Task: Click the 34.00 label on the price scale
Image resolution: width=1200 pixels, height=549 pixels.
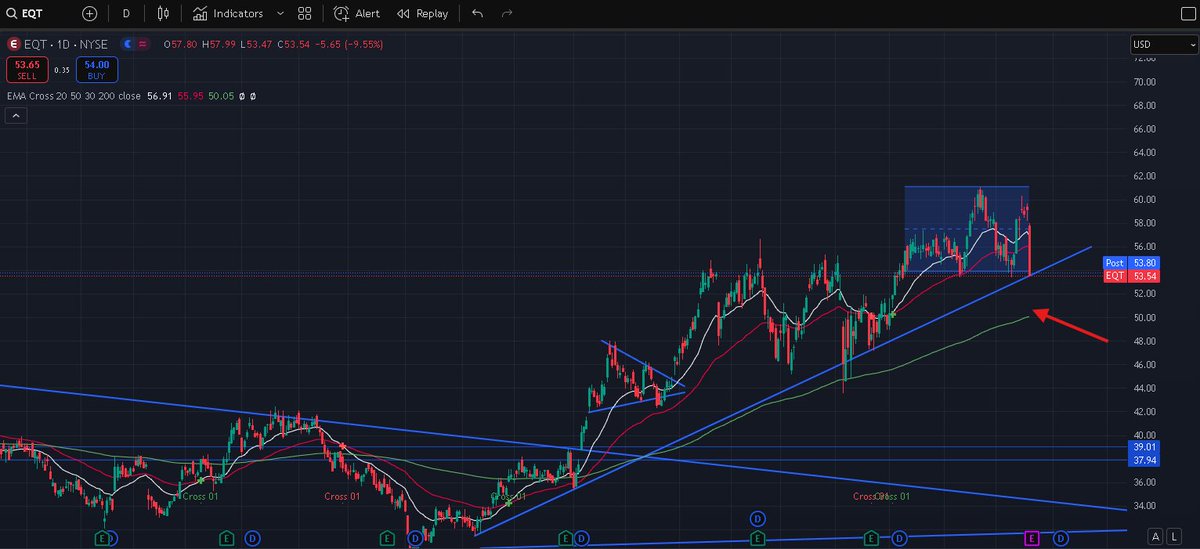Action: click(x=1144, y=506)
